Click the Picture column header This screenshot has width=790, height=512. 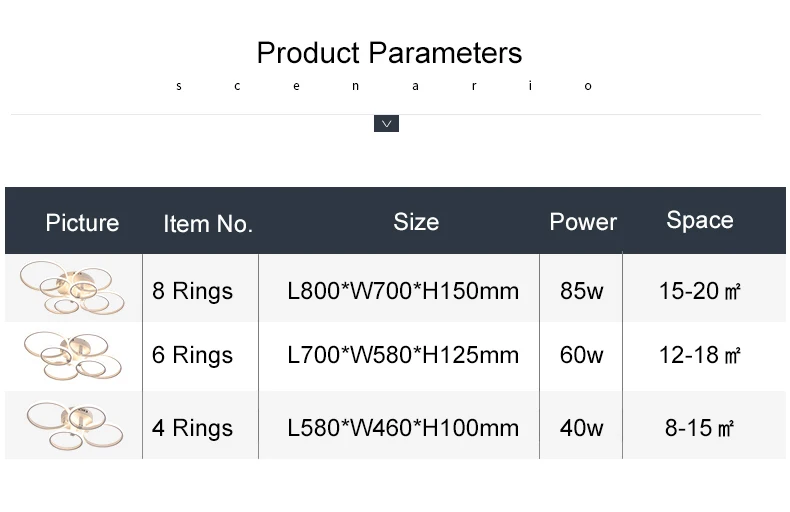(x=82, y=222)
